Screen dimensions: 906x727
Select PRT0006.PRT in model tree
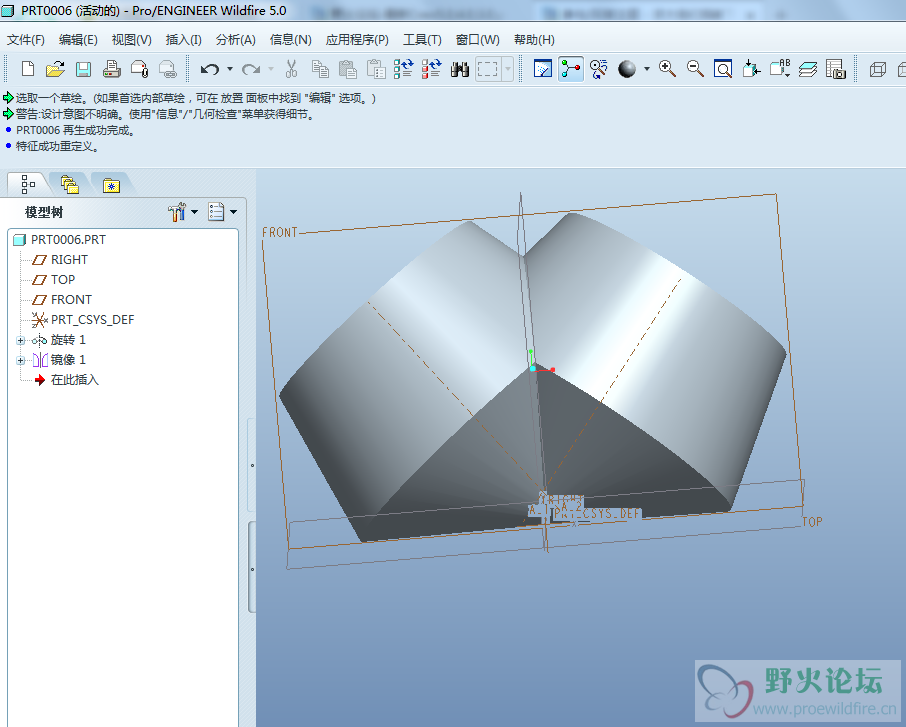pos(60,239)
